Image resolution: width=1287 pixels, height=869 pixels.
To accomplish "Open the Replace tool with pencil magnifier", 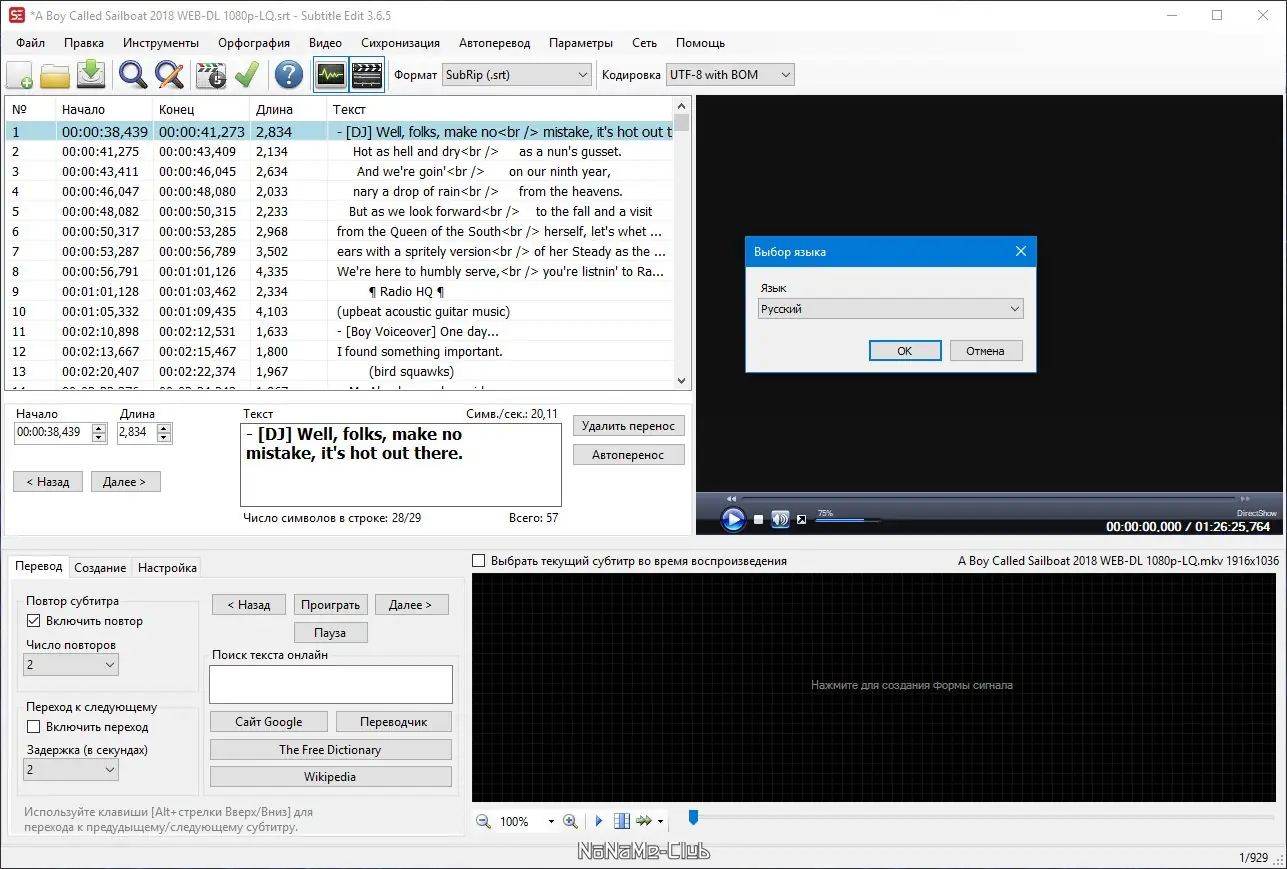I will [x=169, y=75].
